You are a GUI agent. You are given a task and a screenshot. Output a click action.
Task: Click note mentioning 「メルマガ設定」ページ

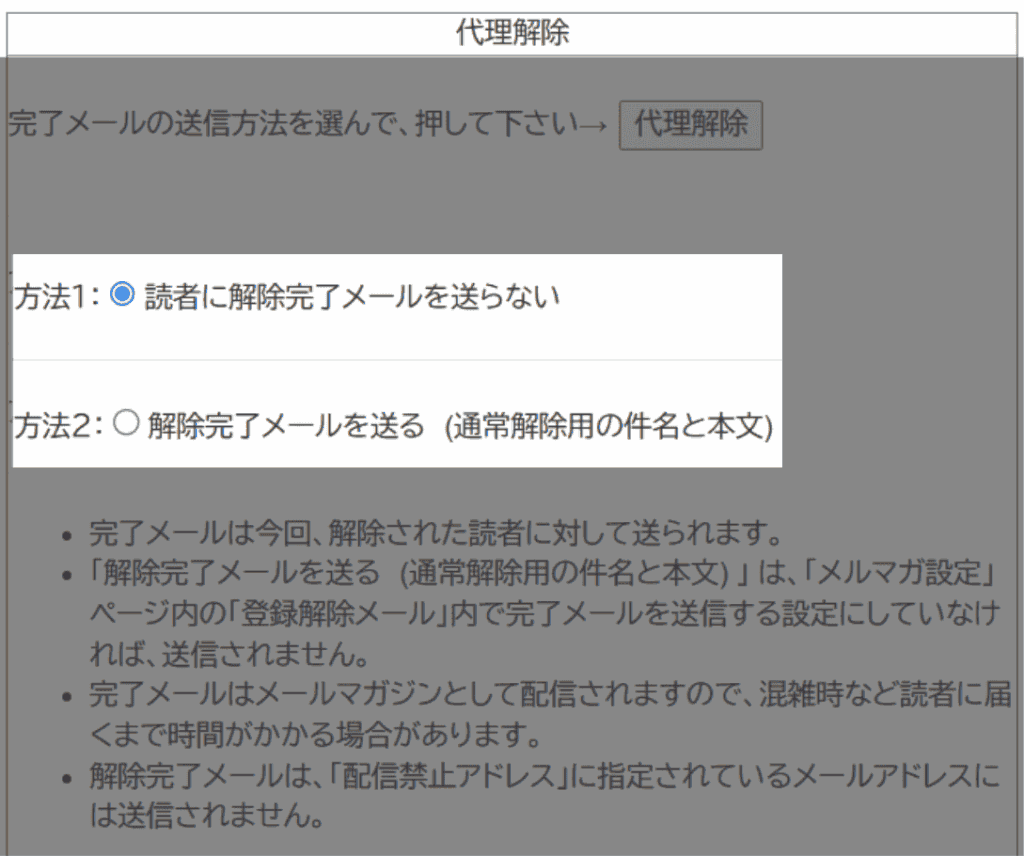(x=544, y=613)
